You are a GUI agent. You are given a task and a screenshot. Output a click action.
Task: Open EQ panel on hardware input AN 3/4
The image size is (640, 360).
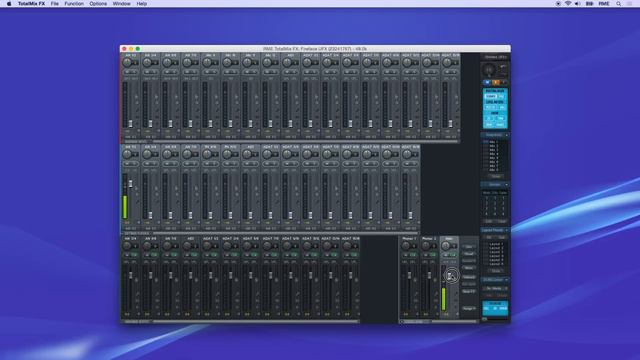[x=156, y=117]
